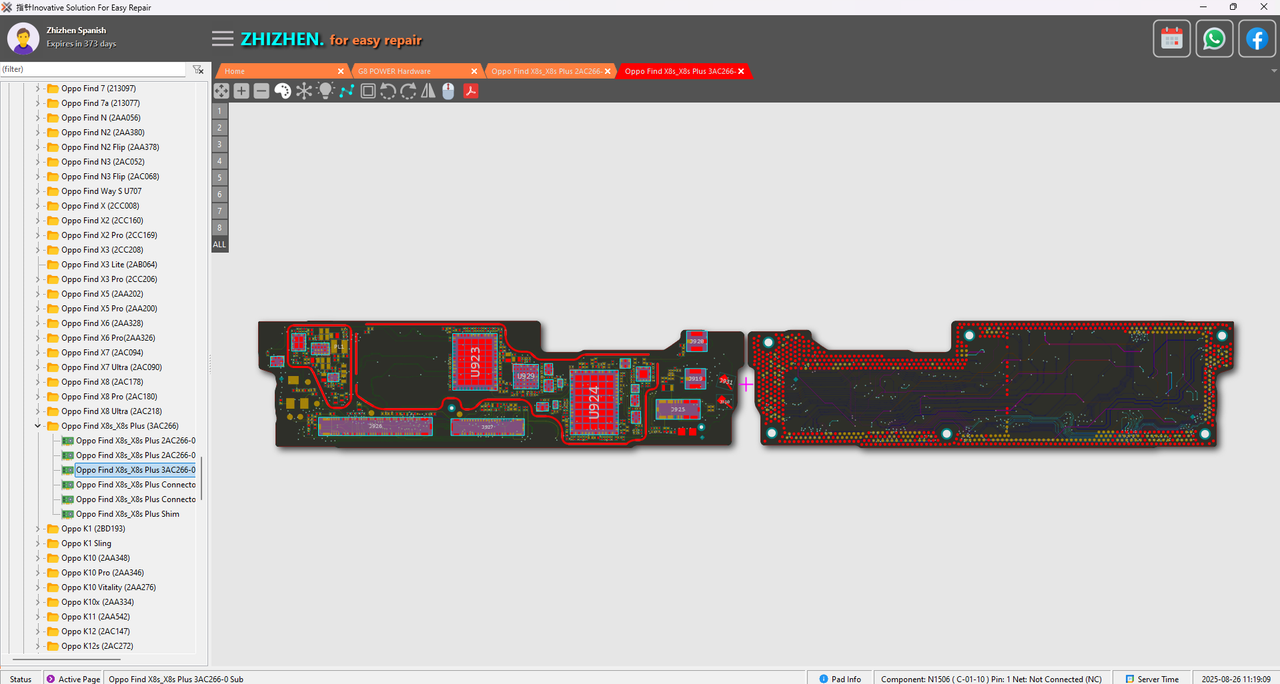This screenshot has width=1280, height=684.
Task: Toggle board layer 2
Action: pyautogui.click(x=220, y=127)
